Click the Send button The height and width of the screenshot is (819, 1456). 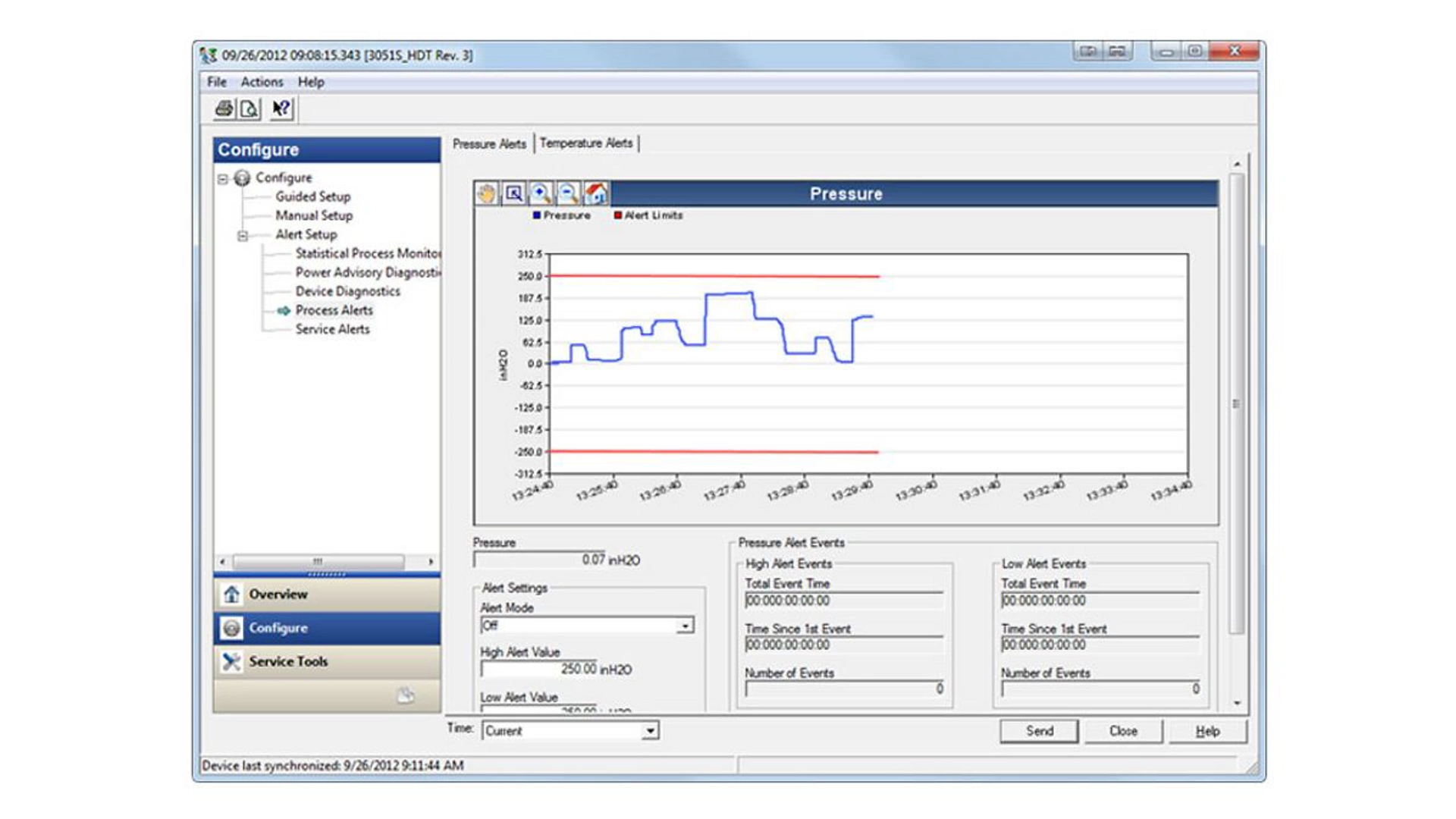click(x=1039, y=731)
